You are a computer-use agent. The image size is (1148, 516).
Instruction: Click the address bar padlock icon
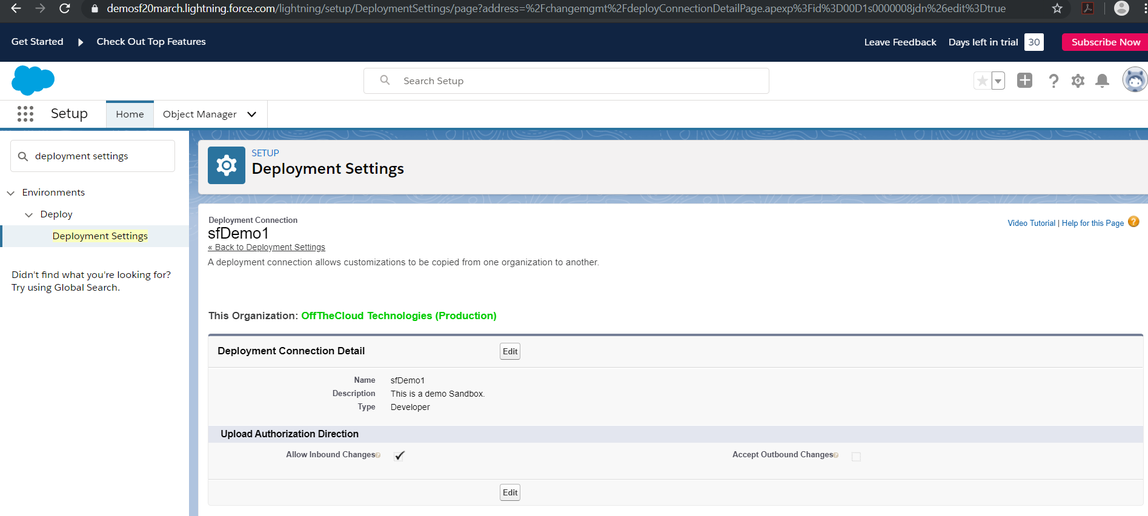(94, 9)
